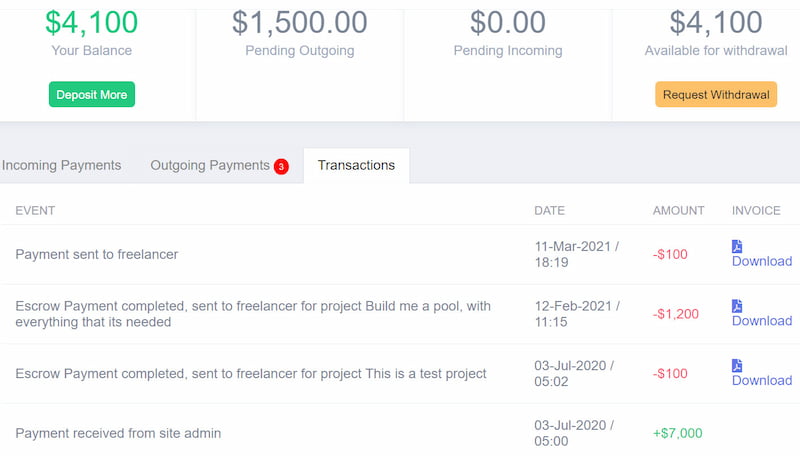Click PDF icon for test project invoice
800x456 pixels.
(737, 365)
